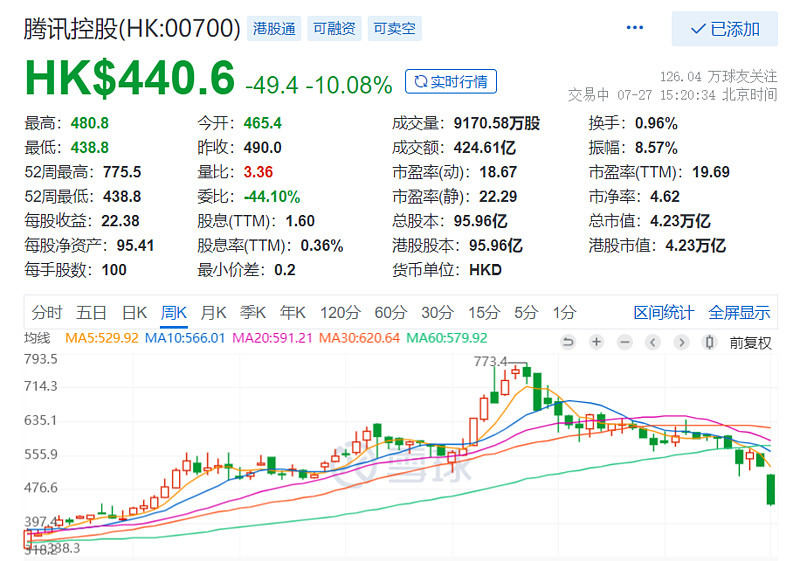This screenshot has height=561, width=800.
Task: Click the HK$440.6 price
Action: [130, 78]
